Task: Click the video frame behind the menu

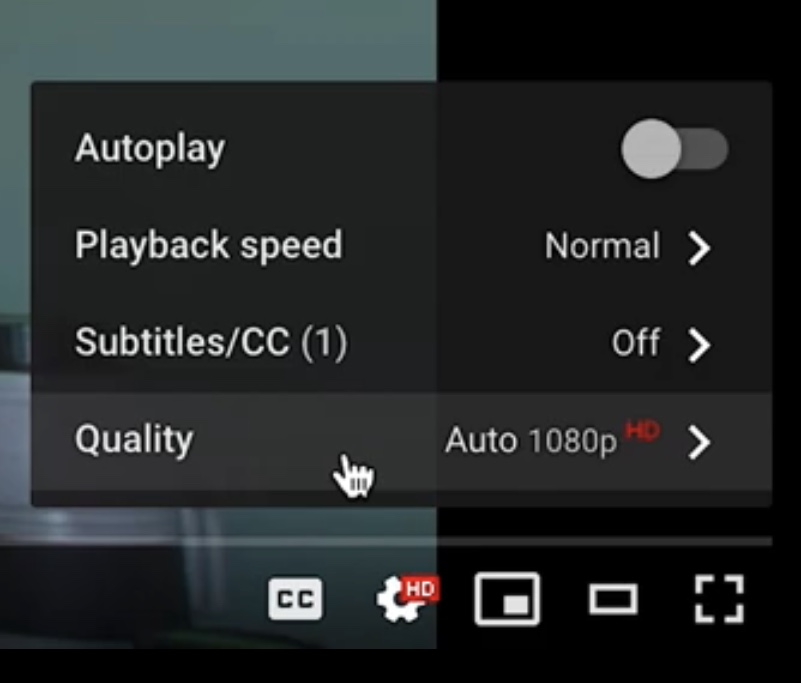Action: click(219, 41)
